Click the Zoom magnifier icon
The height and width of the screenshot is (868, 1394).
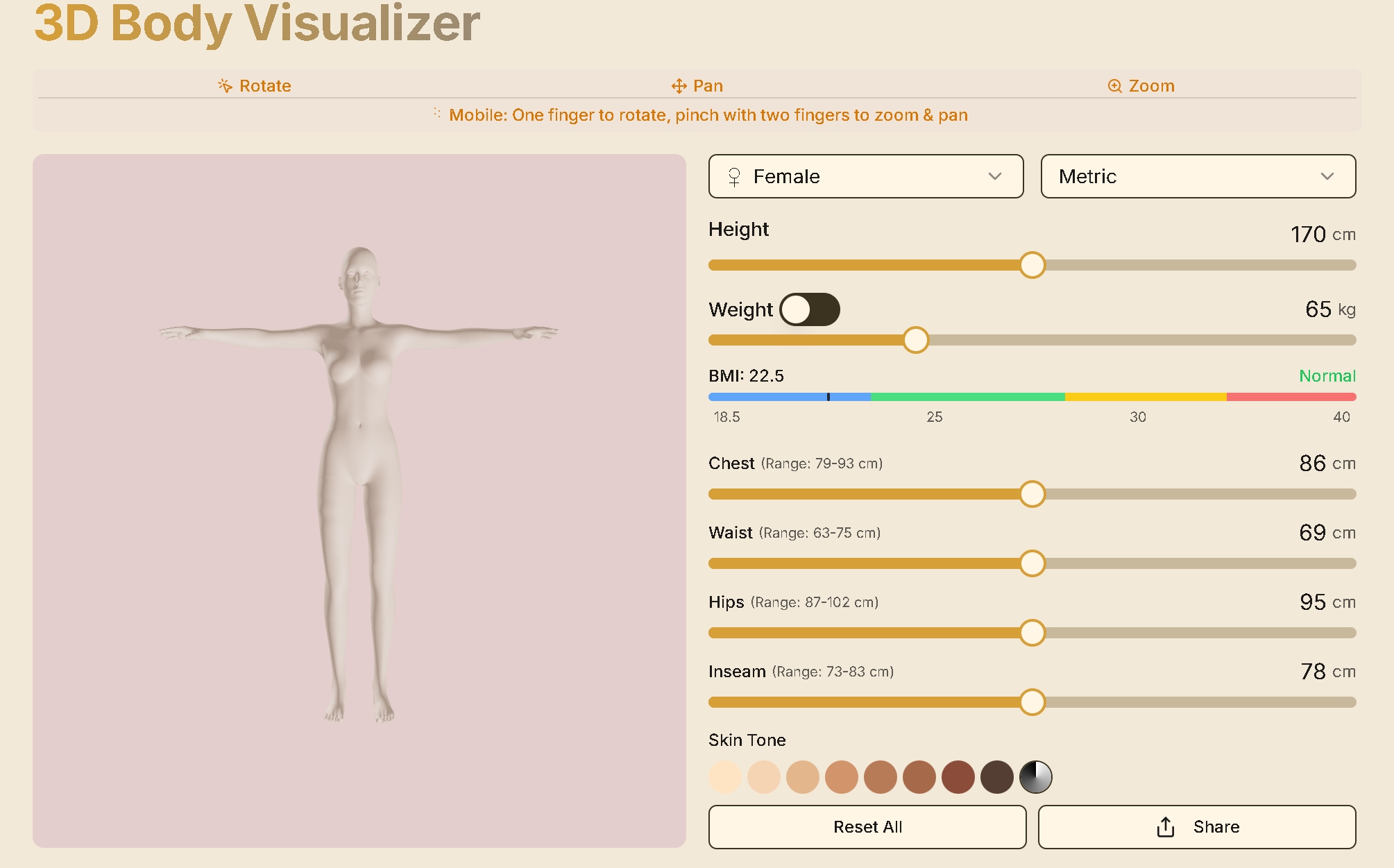[x=1114, y=85]
